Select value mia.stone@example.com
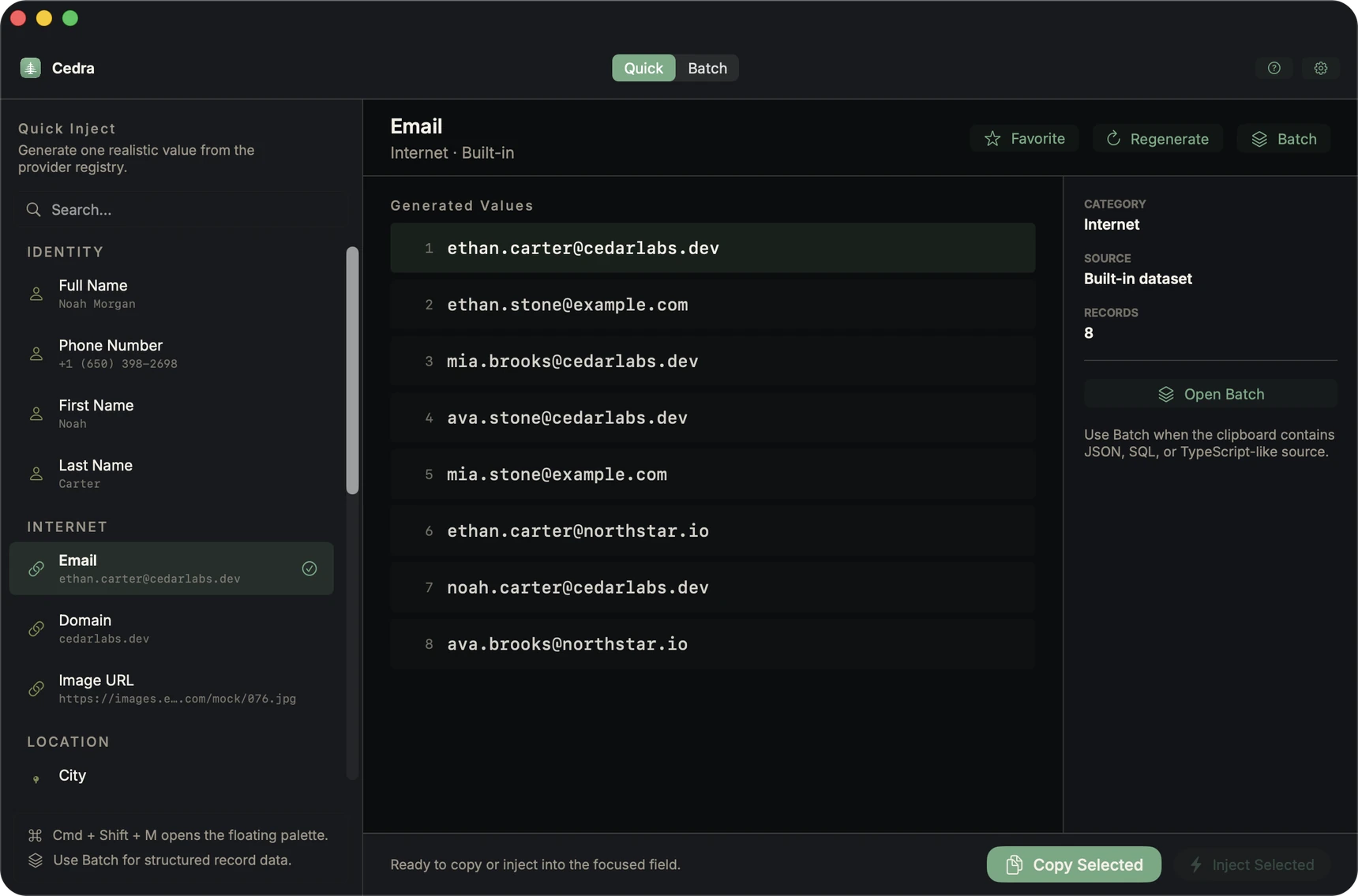1358x896 pixels. tap(712, 474)
